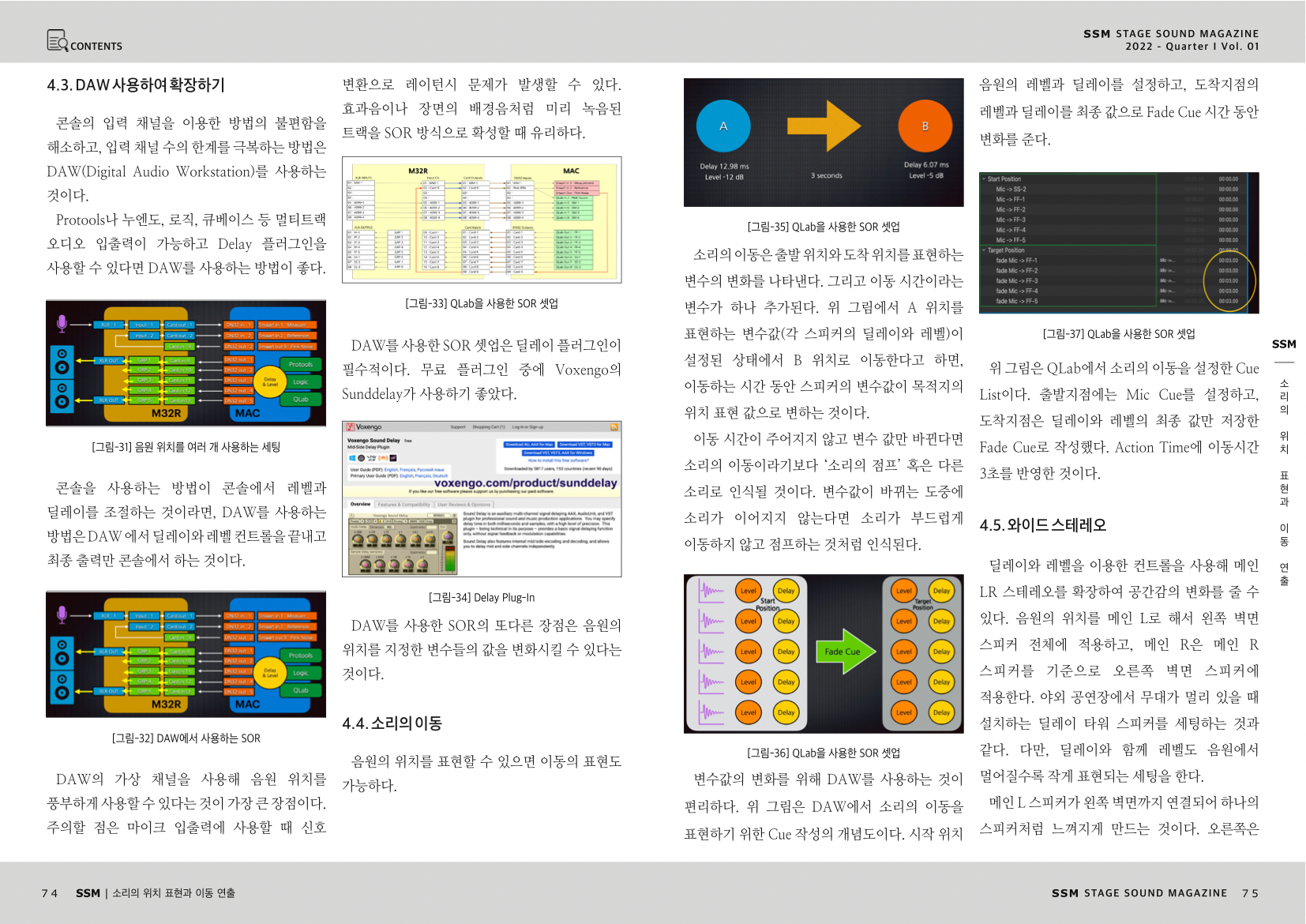This screenshot has height=924, width=1306.
Task: Click the QLab box in figure 32
Action: [x=301, y=690]
